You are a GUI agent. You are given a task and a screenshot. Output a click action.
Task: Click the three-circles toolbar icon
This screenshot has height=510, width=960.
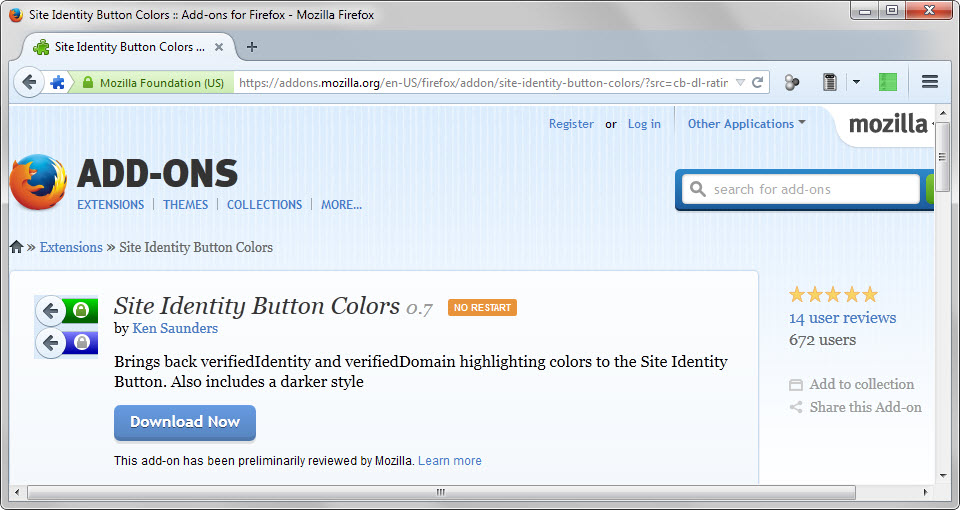[x=792, y=82]
